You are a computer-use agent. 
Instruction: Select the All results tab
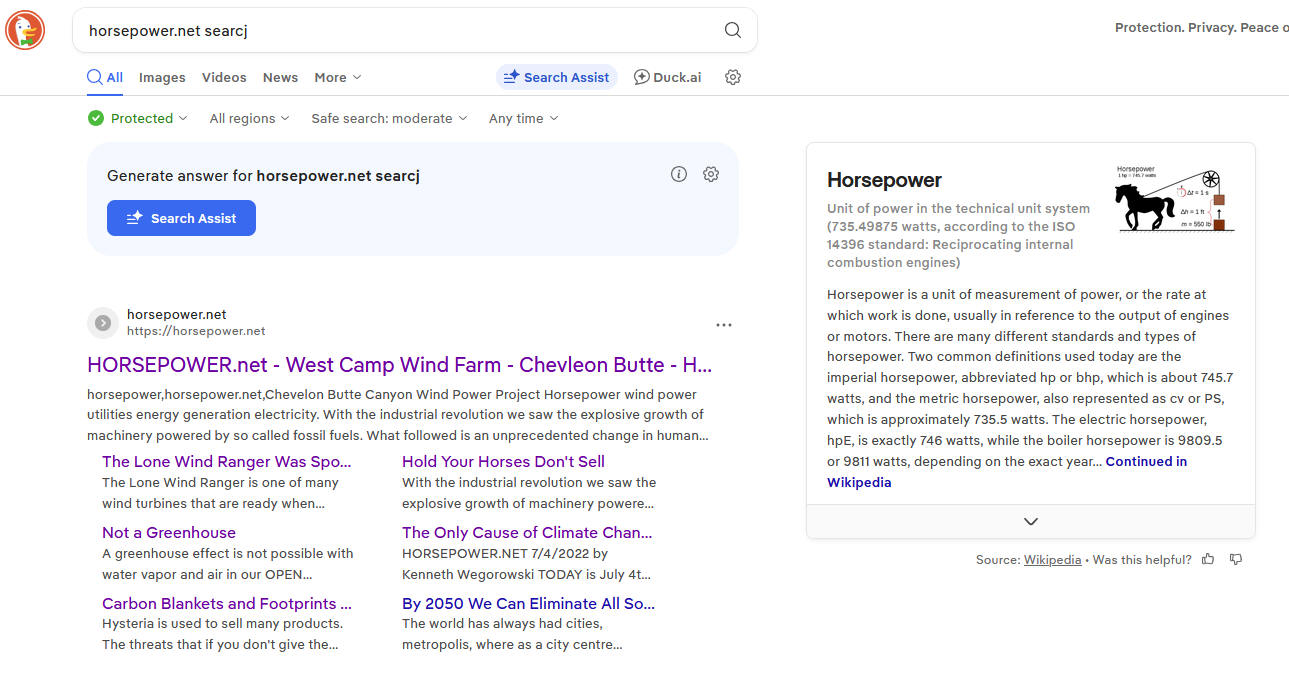pos(105,77)
